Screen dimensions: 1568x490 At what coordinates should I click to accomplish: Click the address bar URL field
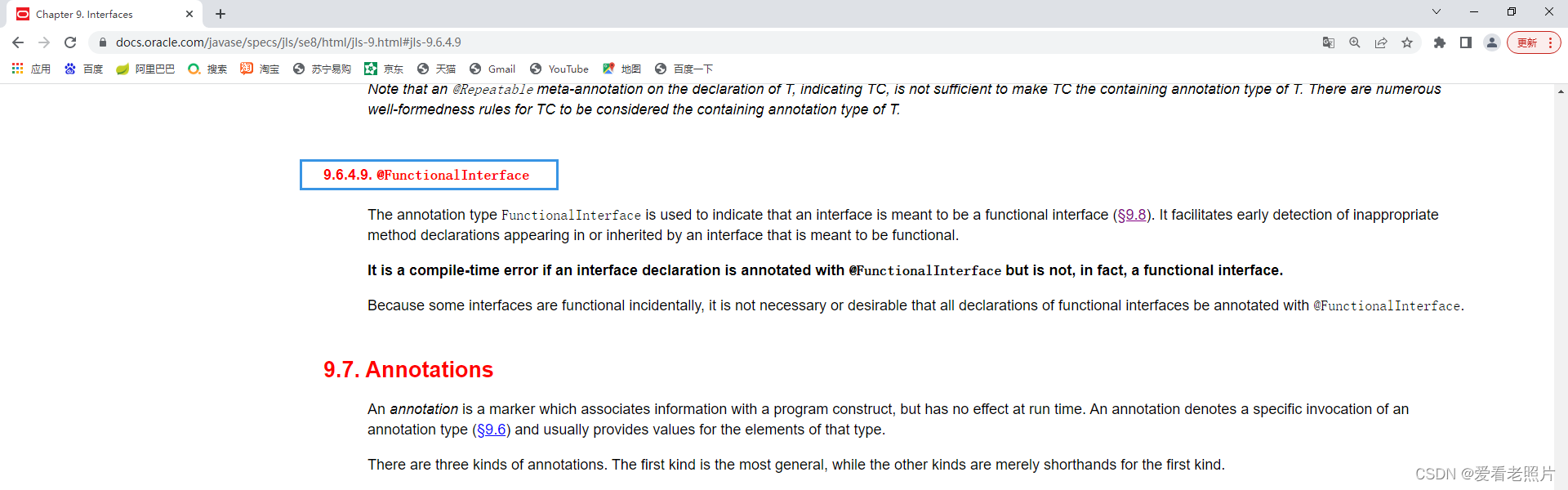(x=653, y=42)
